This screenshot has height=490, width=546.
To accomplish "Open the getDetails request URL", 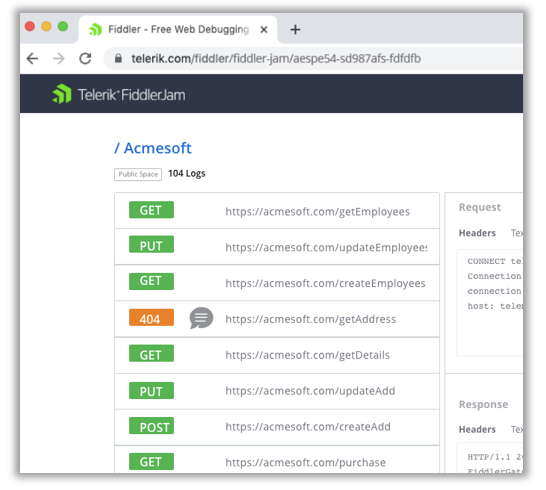I will 307,355.
